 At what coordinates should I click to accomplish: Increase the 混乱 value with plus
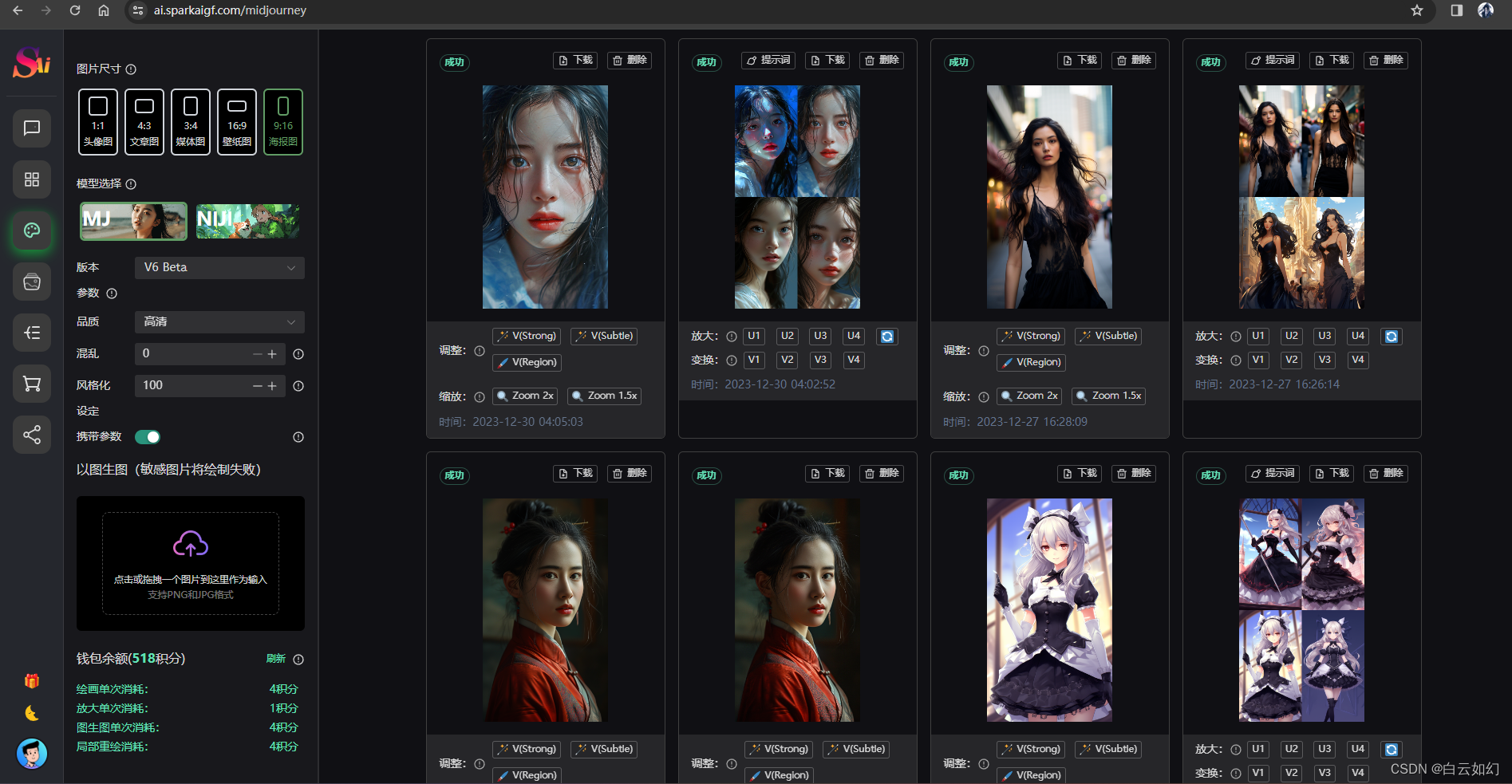(272, 354)
